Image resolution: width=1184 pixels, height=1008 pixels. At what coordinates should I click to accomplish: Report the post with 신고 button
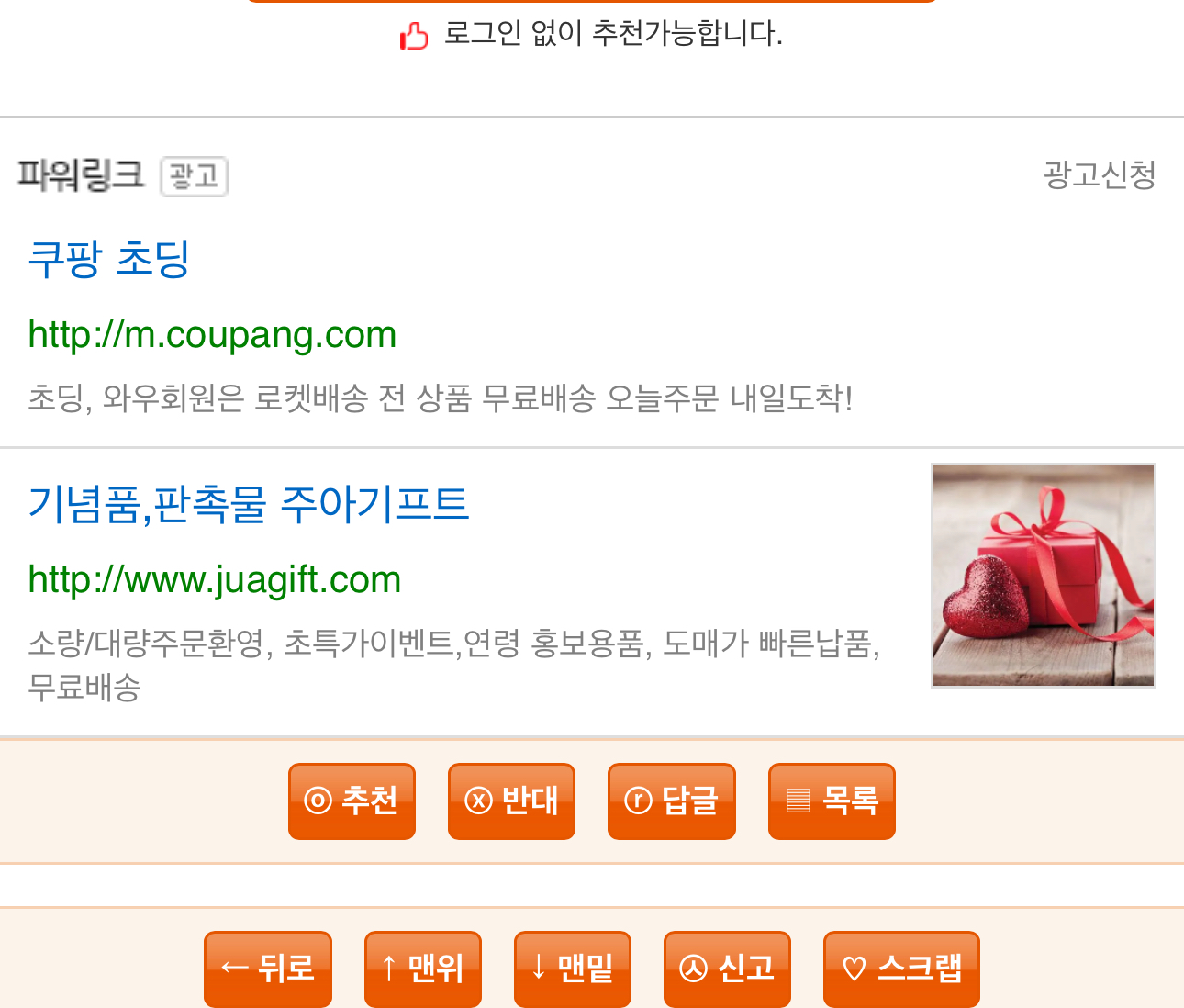(727, 969)
